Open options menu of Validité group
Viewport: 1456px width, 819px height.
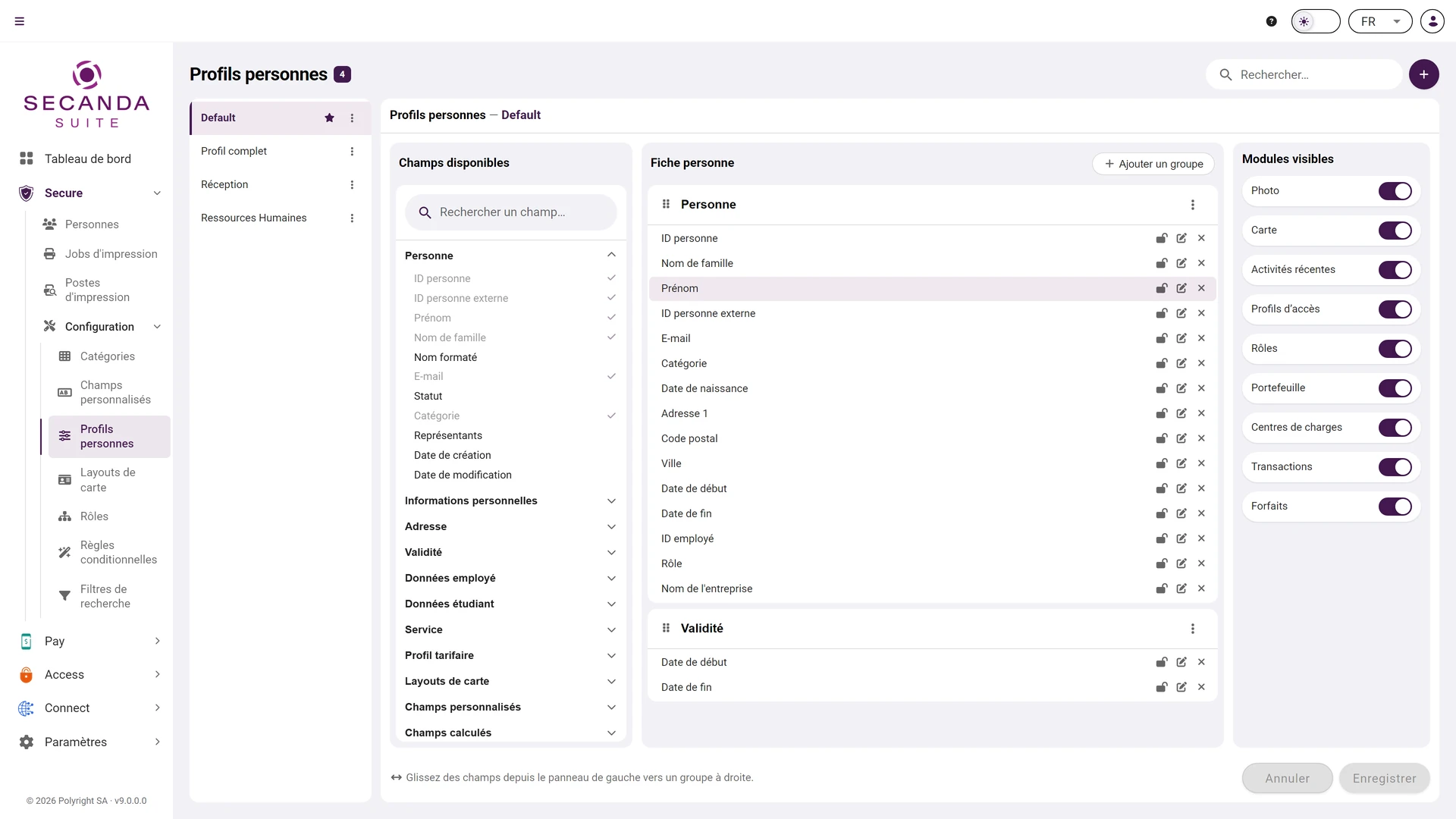coord(1193,629)
